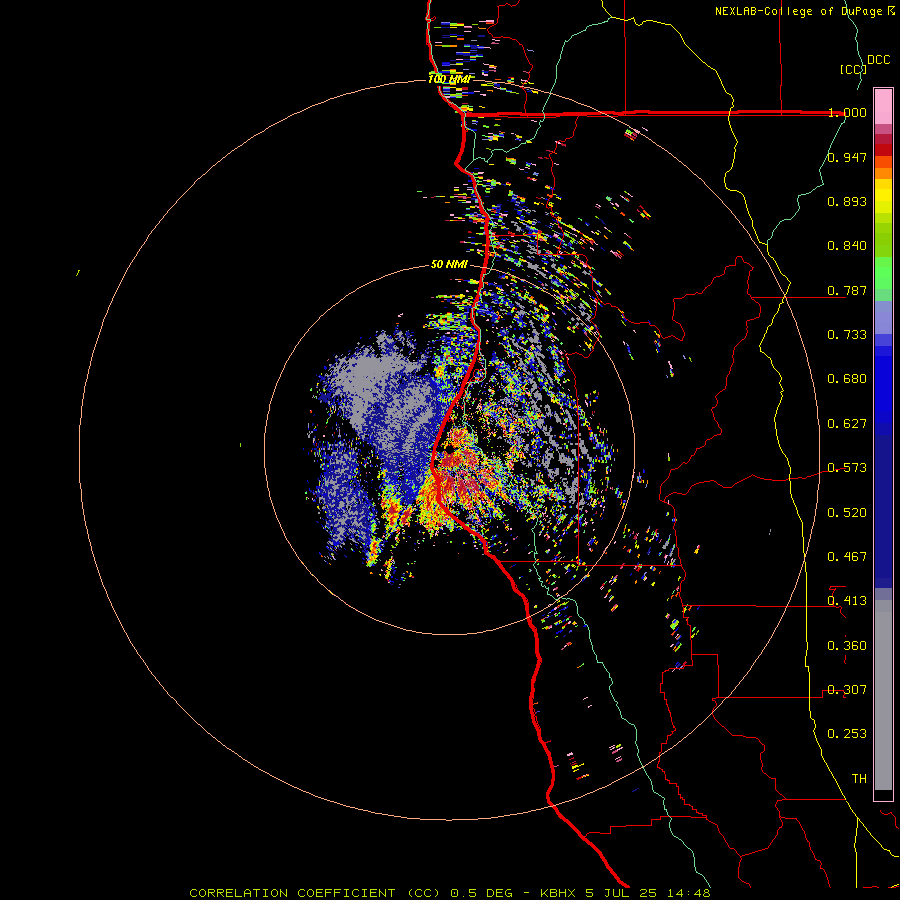Click the 0.733 scale value
The image size is (900, 900).
click(847, 335)
